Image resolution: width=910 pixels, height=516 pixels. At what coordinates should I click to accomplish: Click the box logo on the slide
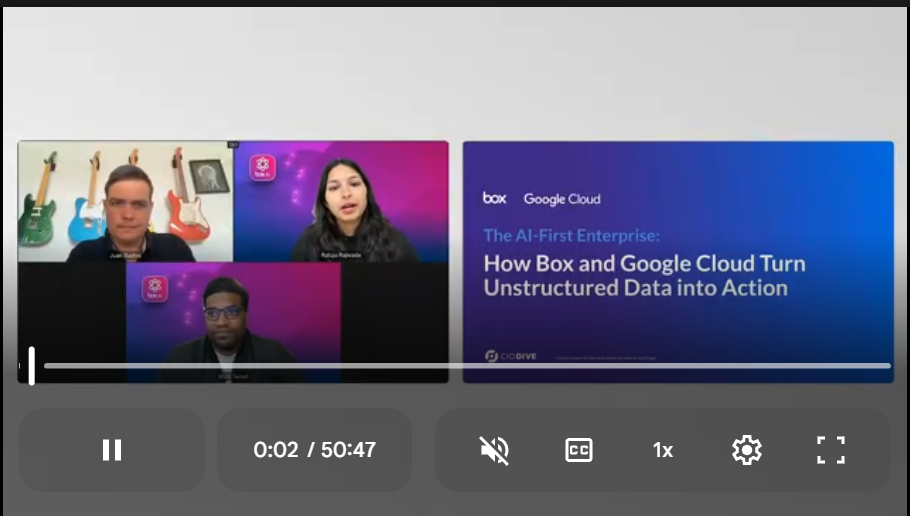pyautogui.click(x=494, y=198)
